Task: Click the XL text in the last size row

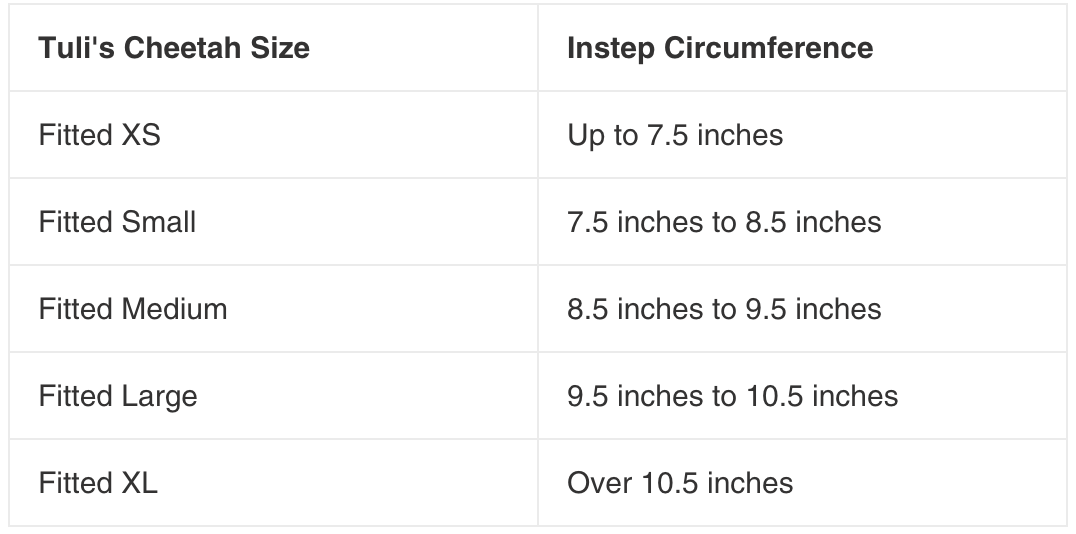Action: pyautogui.click(x=139, y=483)
